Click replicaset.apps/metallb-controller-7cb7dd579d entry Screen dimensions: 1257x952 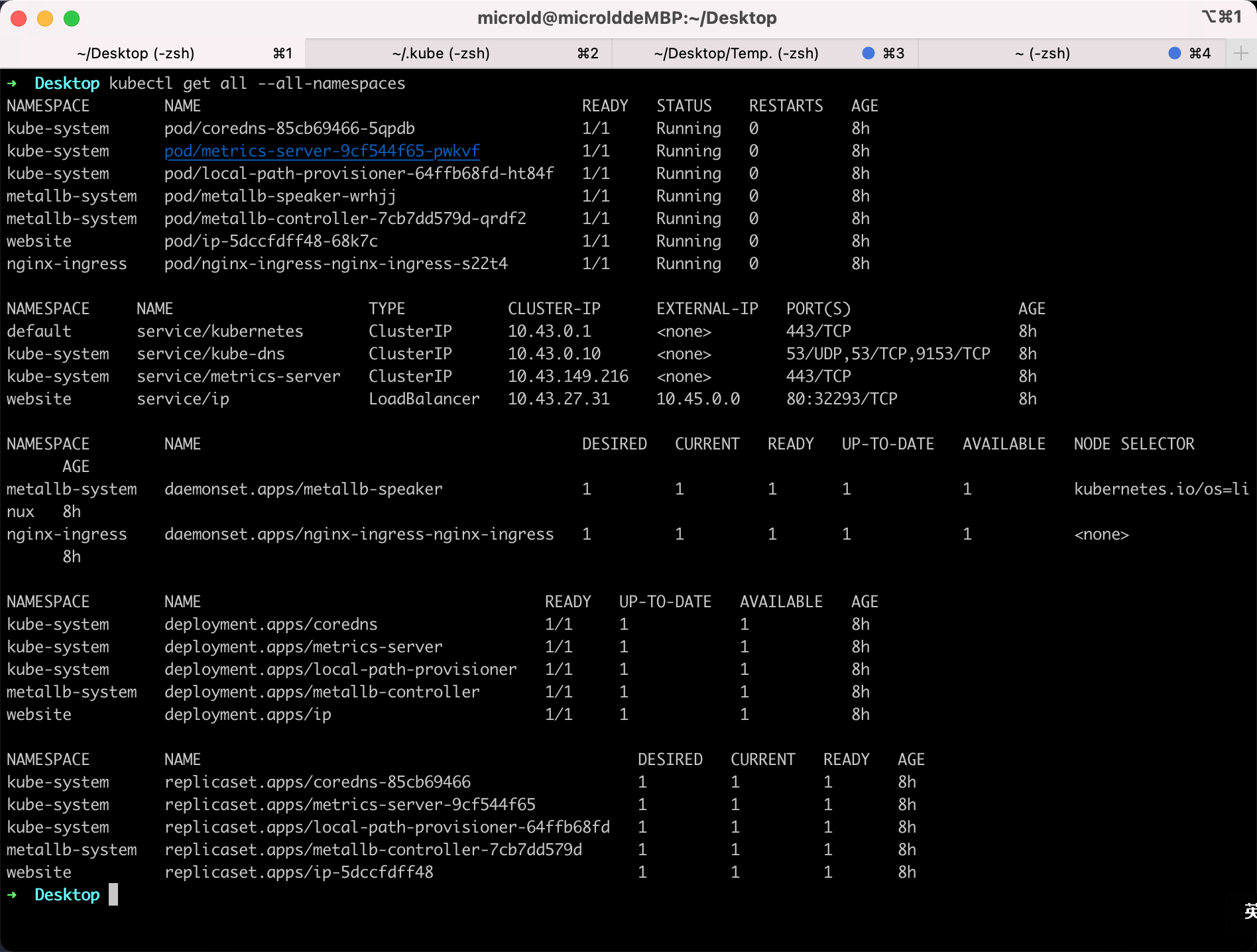click(x=373, y=850)
